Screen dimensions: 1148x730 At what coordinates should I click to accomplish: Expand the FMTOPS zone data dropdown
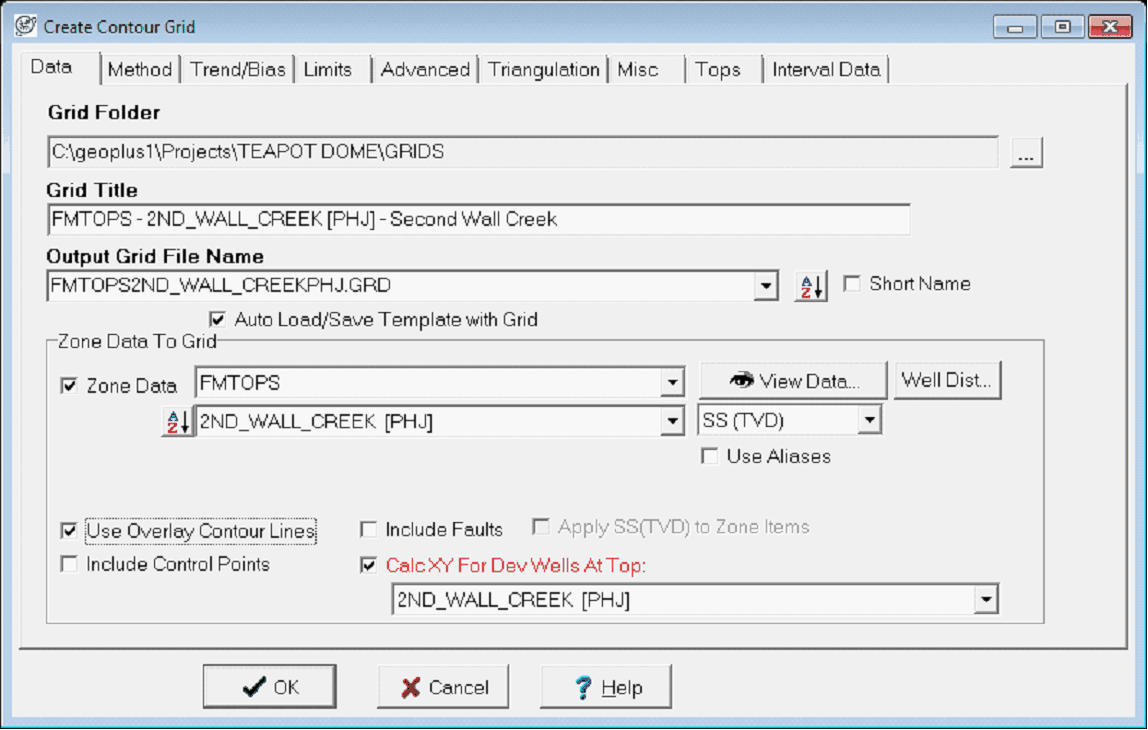pos(673,383)
